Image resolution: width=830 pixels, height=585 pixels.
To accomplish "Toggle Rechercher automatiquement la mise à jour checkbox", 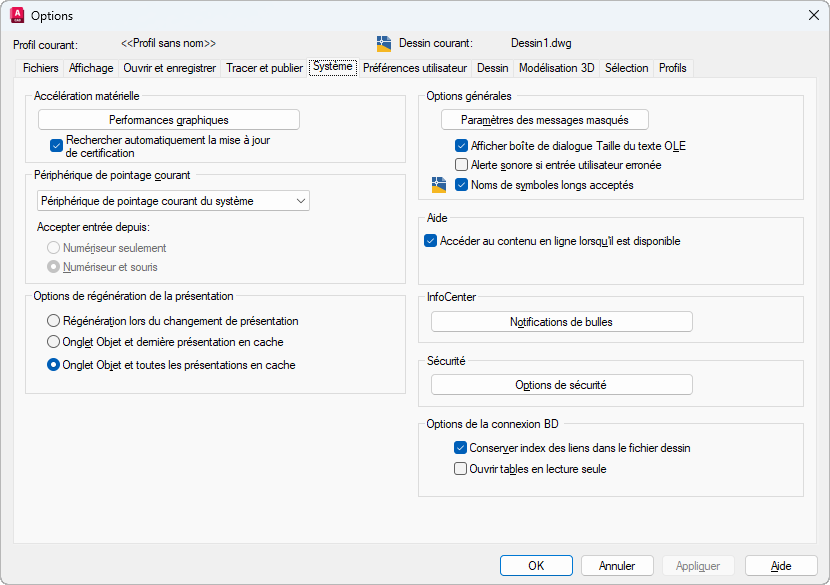I will click(x=57, y=146).
